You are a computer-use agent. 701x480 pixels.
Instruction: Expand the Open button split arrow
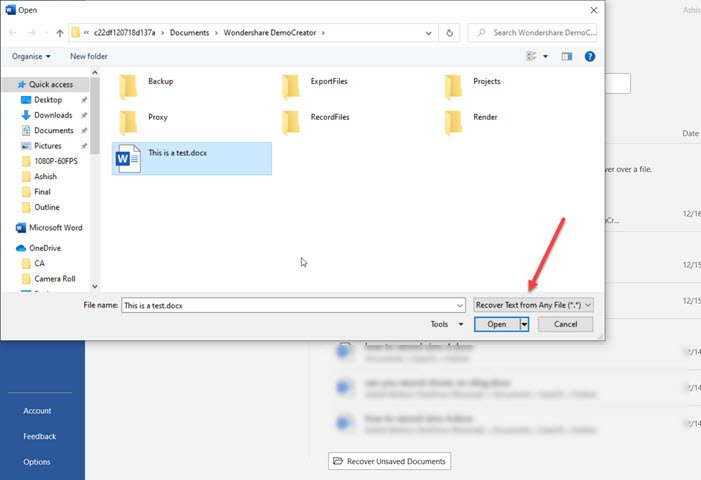pos(524,324)
